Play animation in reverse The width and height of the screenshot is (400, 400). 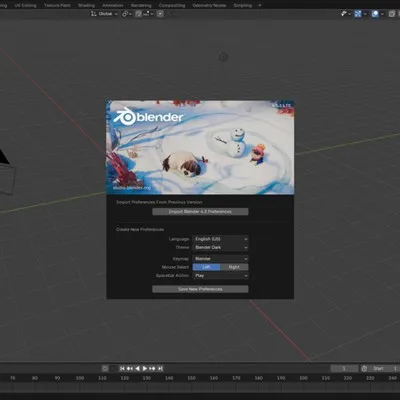(137, 368)
